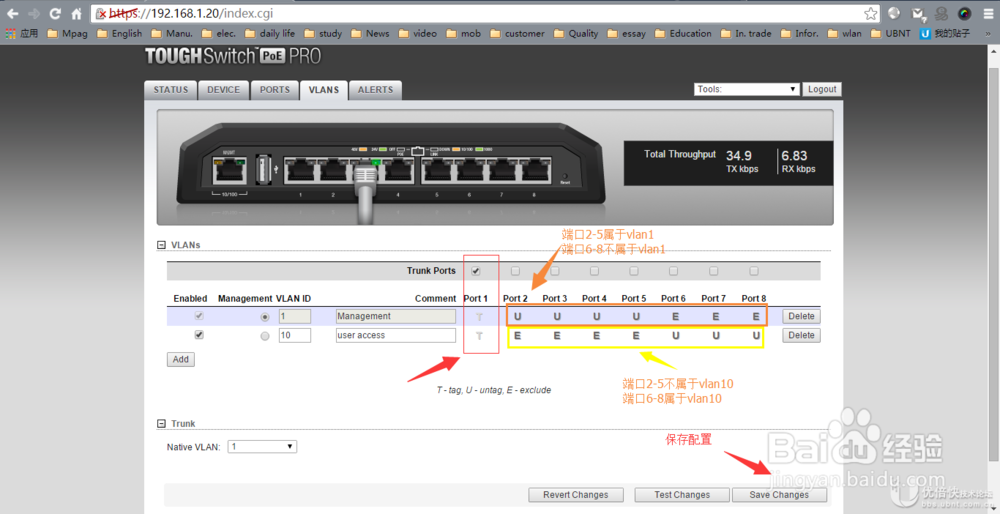
Task: Show more bookmarks with the chevron
Action: point(989,33)
